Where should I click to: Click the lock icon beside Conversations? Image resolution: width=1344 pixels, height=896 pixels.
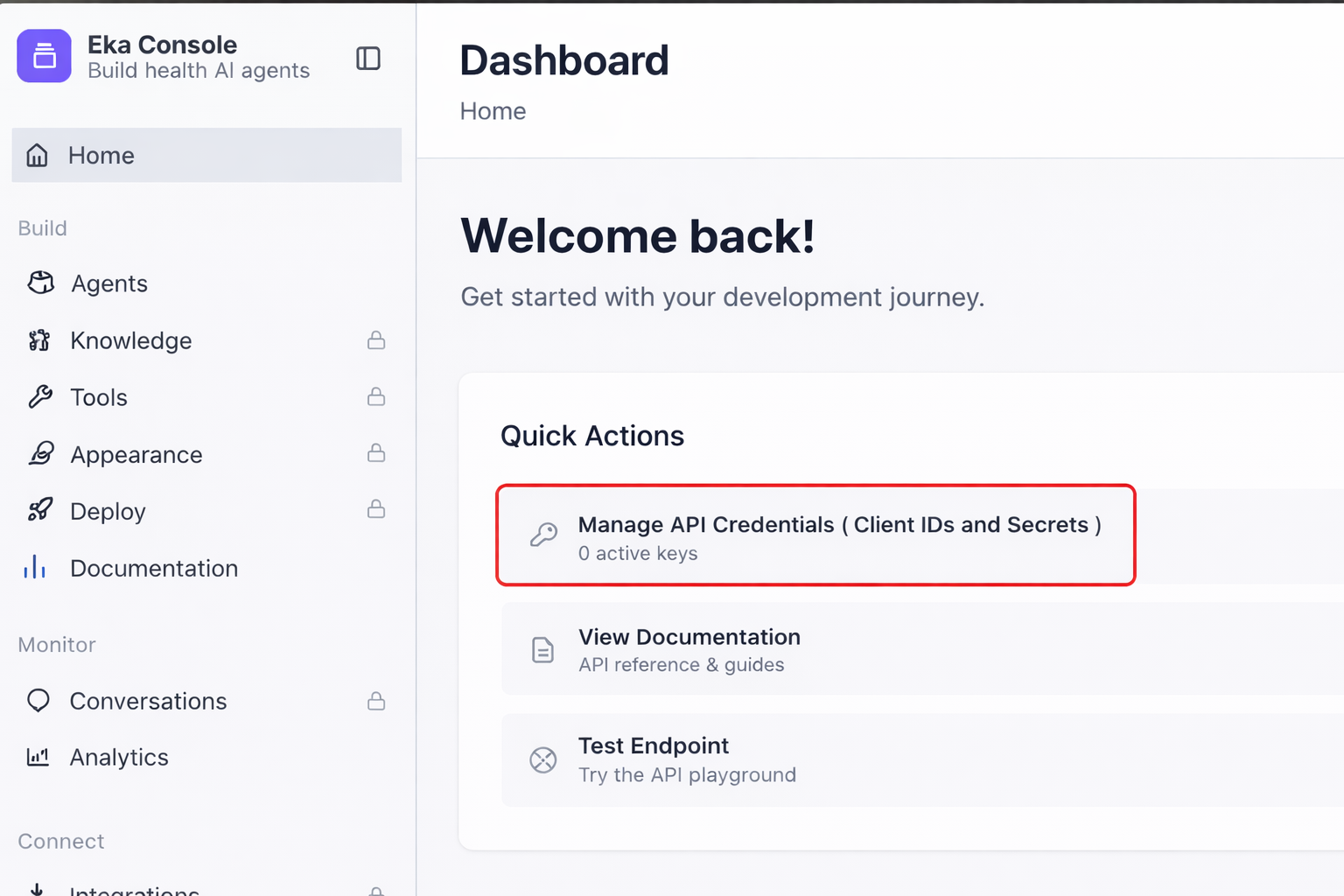376,700
